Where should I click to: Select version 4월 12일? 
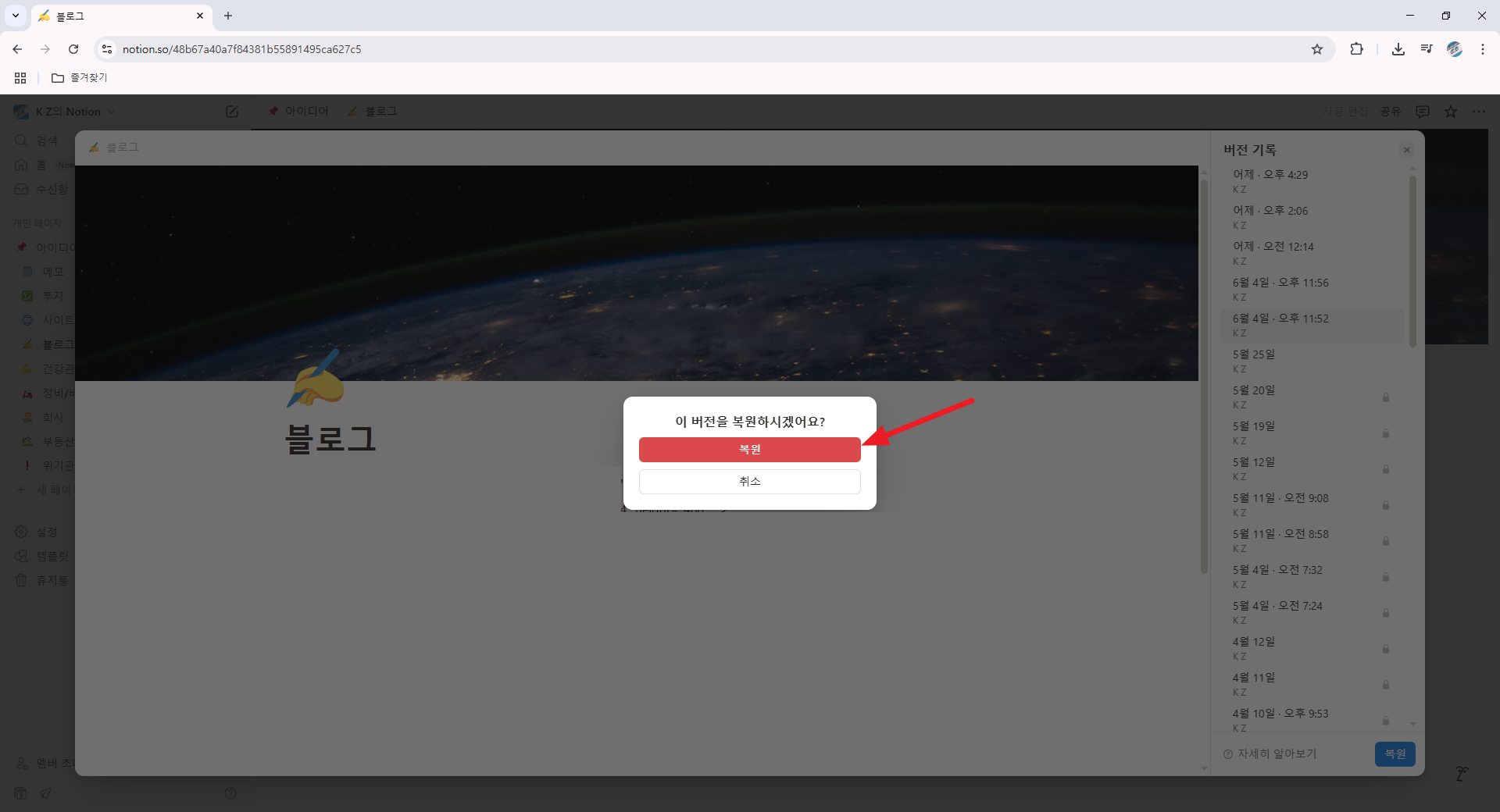[x=1312, y=648]
